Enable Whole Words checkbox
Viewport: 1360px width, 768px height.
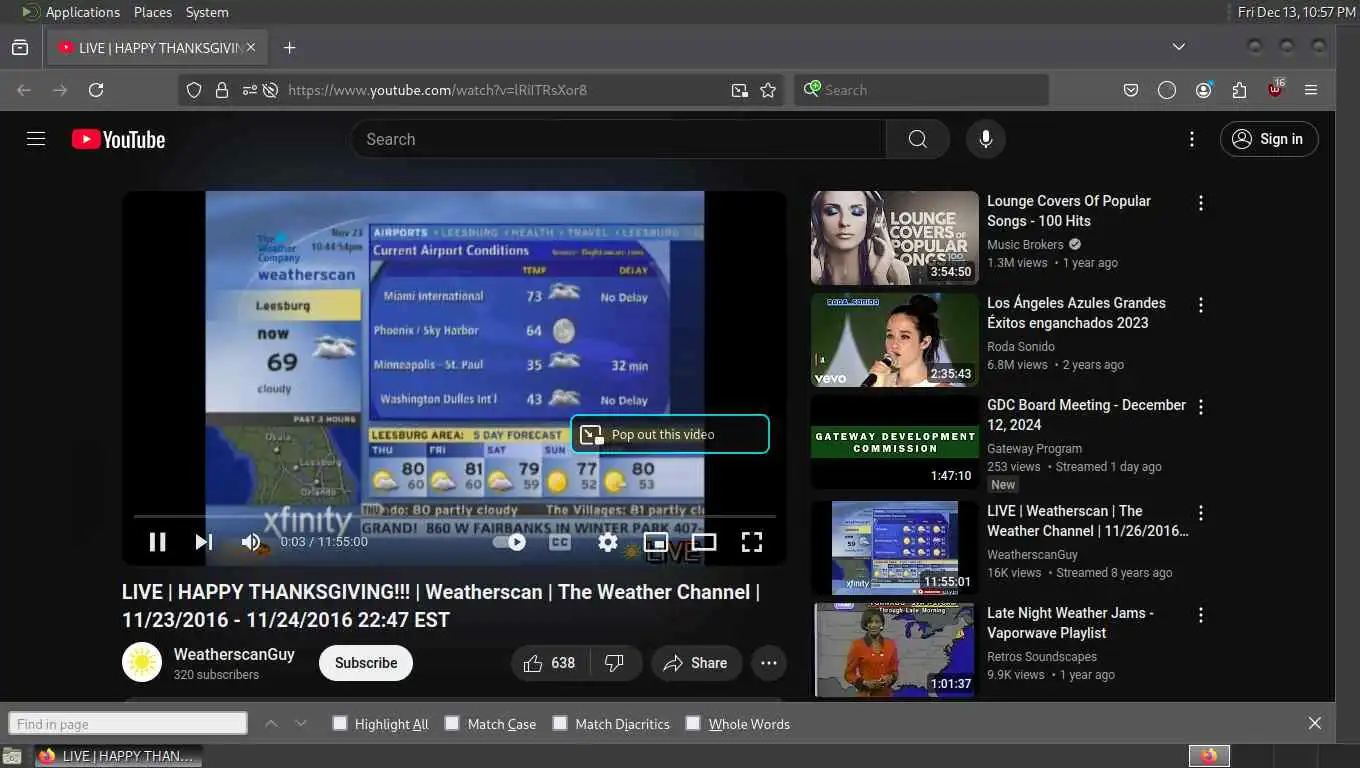pos(693,723)
